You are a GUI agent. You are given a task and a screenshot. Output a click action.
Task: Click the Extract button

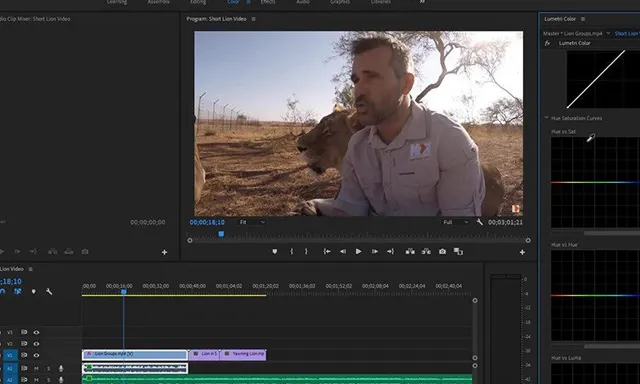click(426, 252)
